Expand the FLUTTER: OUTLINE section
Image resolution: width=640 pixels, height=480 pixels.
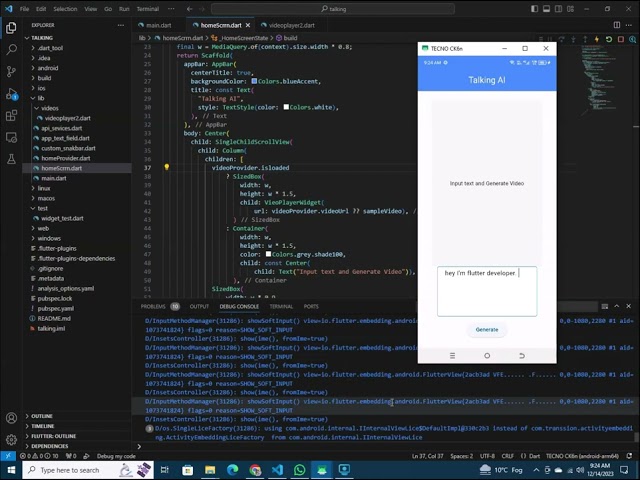52,436
